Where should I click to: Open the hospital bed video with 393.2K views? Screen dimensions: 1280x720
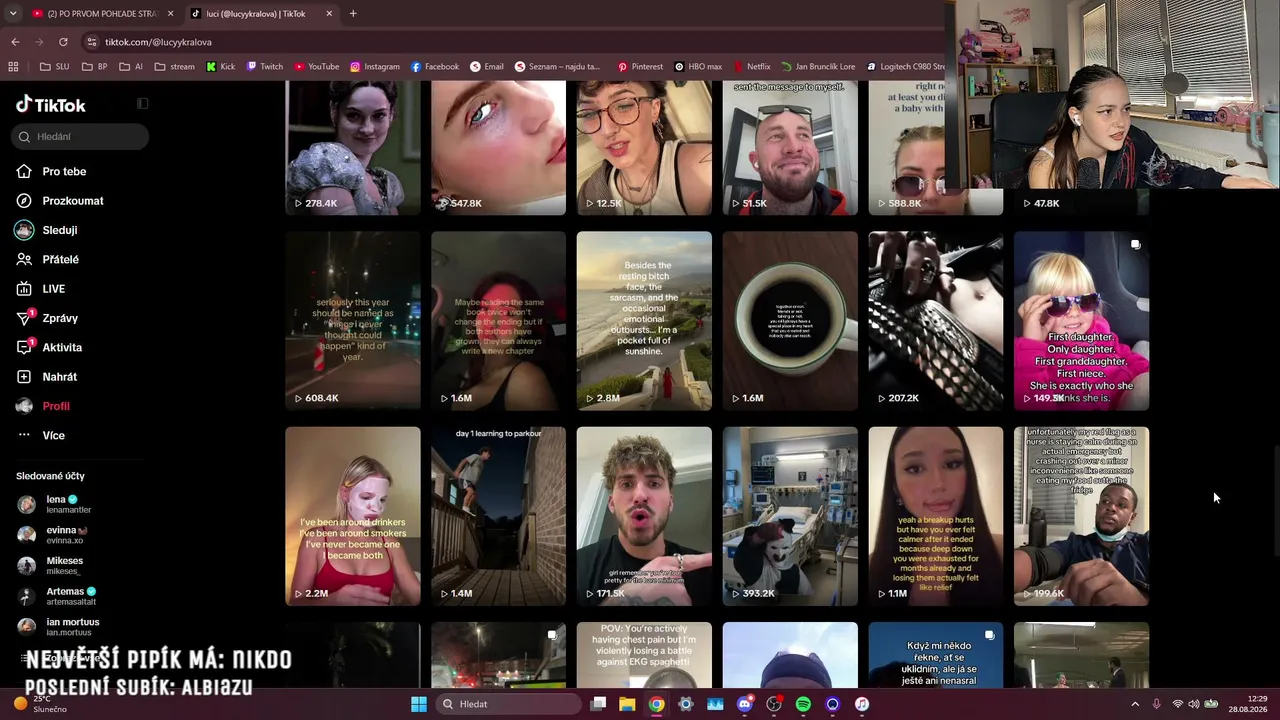[790, 516]
